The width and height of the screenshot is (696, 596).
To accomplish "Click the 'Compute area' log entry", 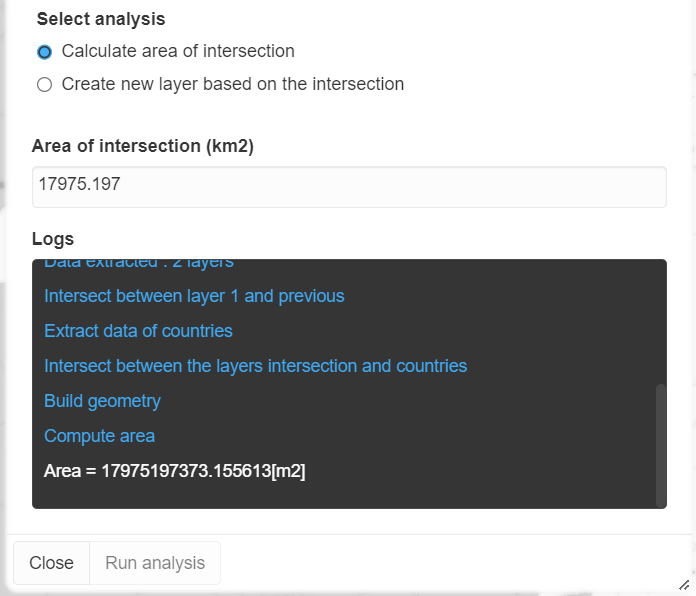I will (x=99, y=436).
